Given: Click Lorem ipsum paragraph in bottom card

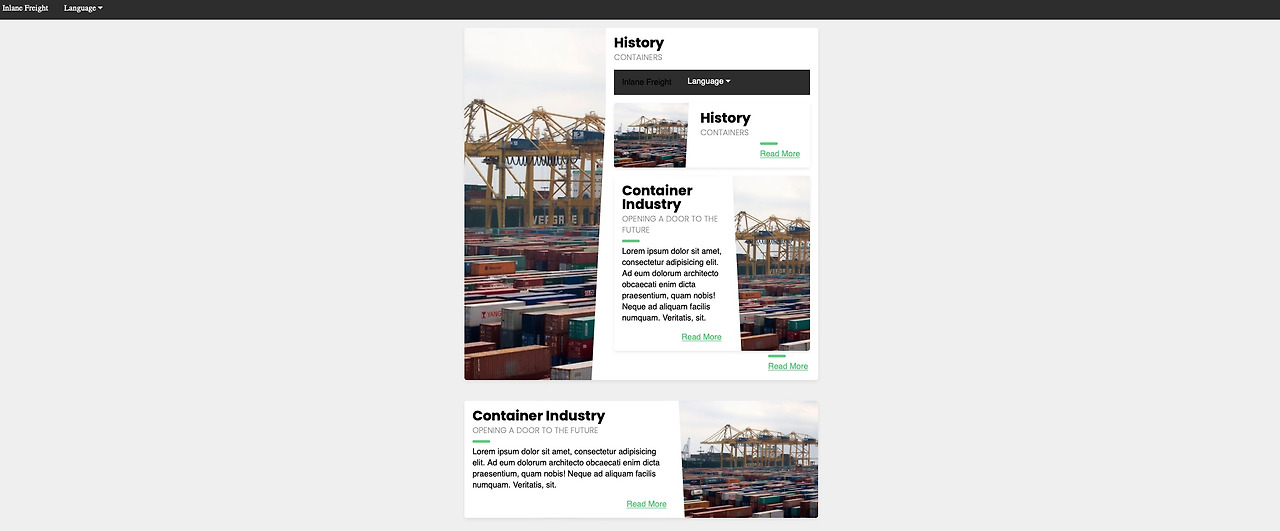Looking at the screenshot, I should pos(566,468).
